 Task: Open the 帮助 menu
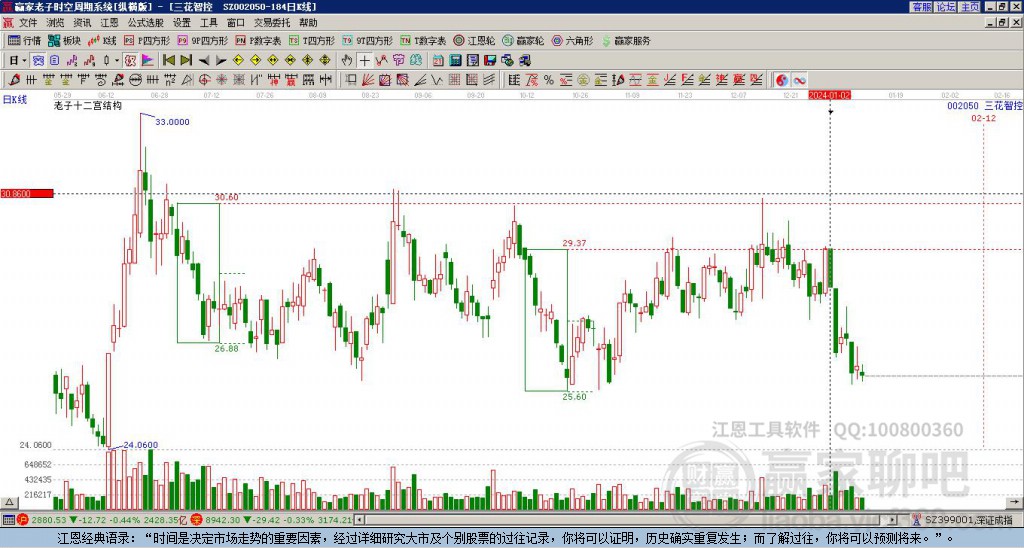pos(308,23)
